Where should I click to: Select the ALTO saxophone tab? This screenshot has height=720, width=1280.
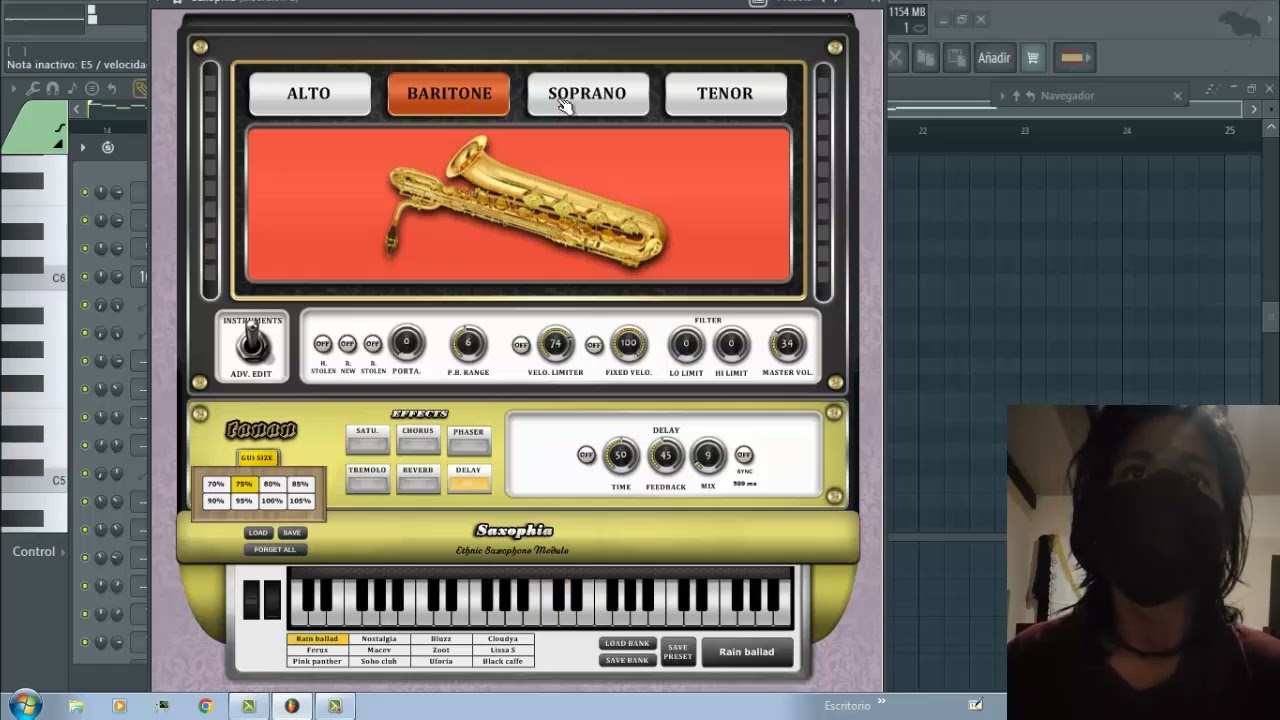point(309,94)
